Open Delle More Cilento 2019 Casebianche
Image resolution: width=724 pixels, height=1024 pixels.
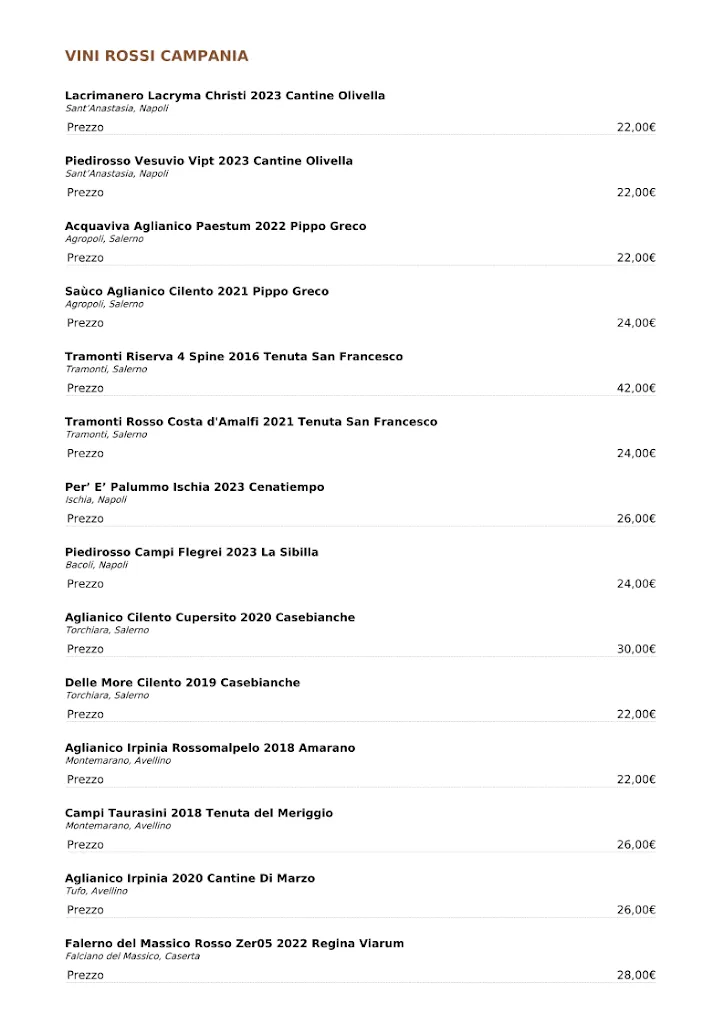pyautogui.click(x=182, y=683)
